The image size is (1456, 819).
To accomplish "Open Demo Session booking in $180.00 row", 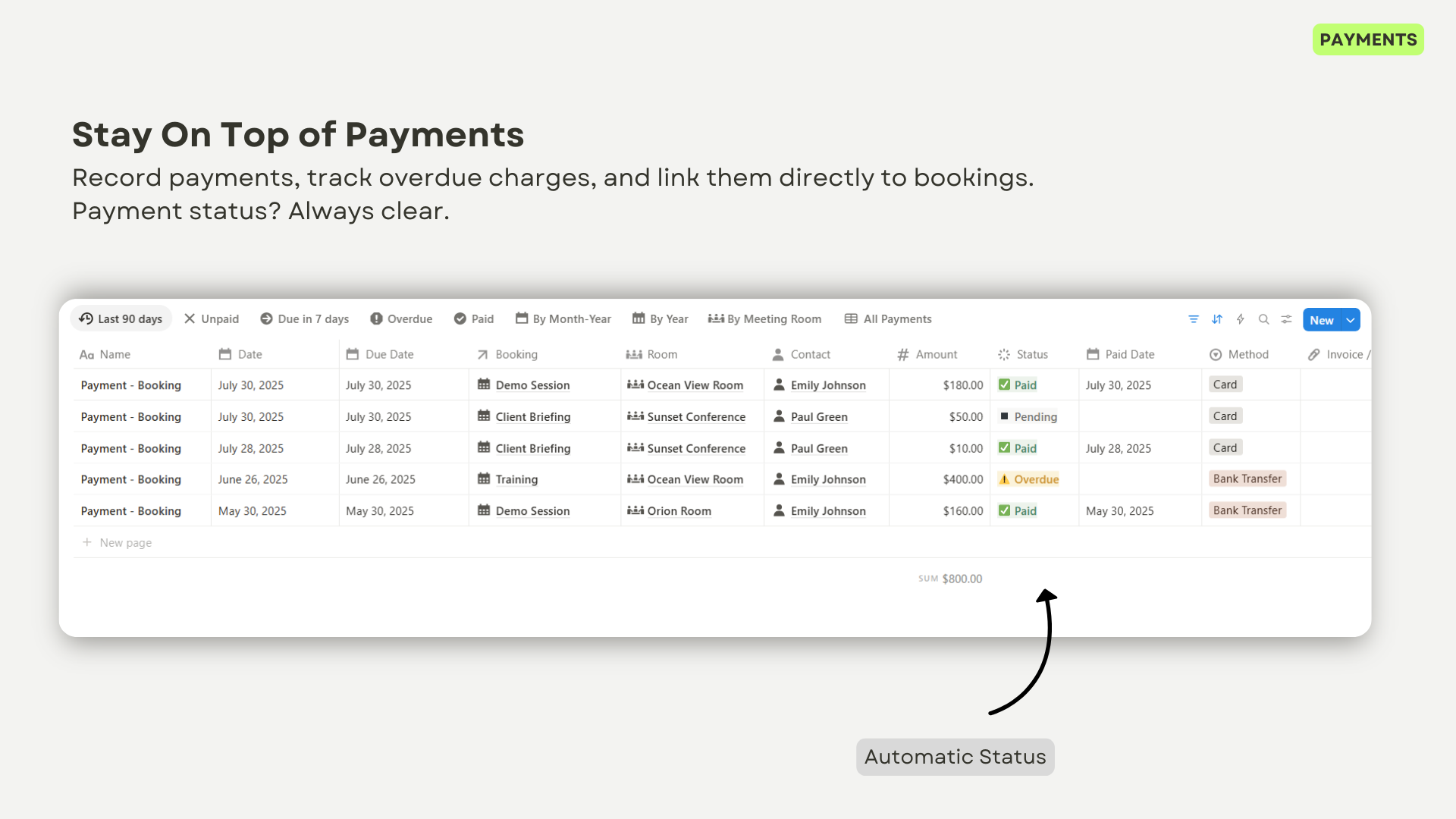I will [x=524, y=385].
